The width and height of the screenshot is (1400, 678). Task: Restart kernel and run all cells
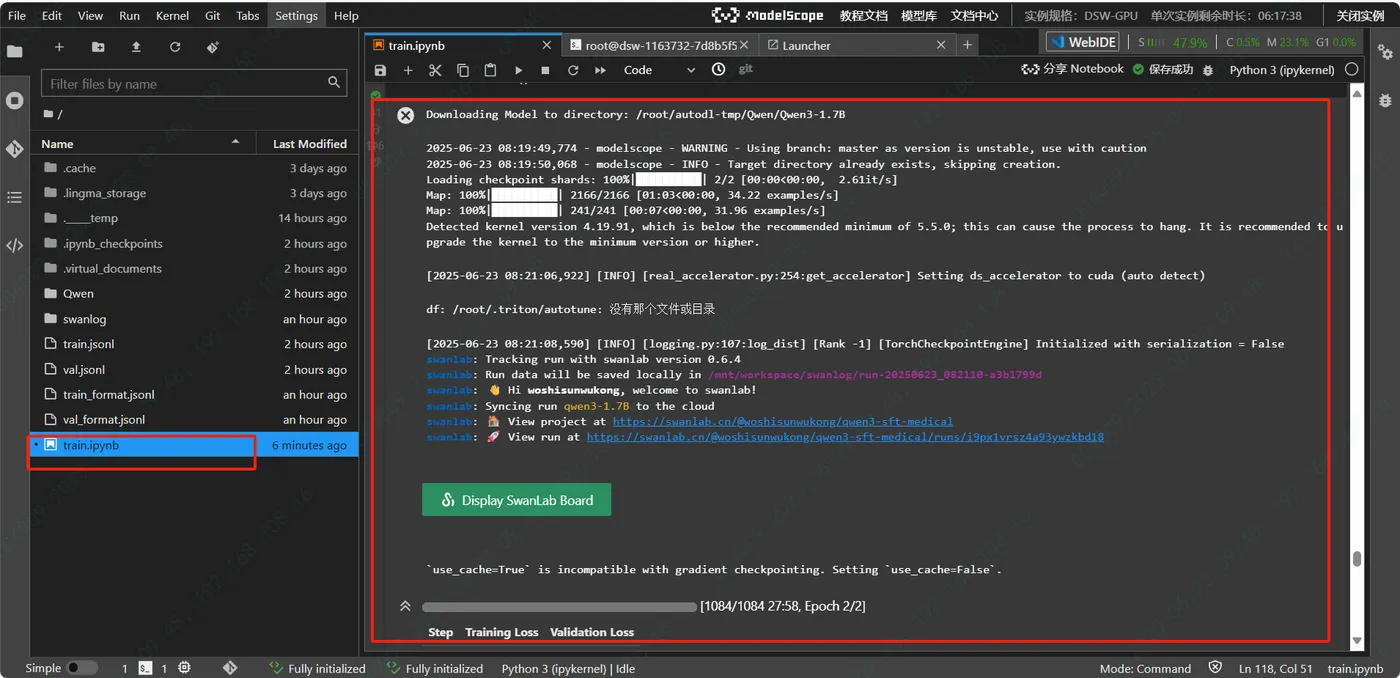click(x=600, y=70)
